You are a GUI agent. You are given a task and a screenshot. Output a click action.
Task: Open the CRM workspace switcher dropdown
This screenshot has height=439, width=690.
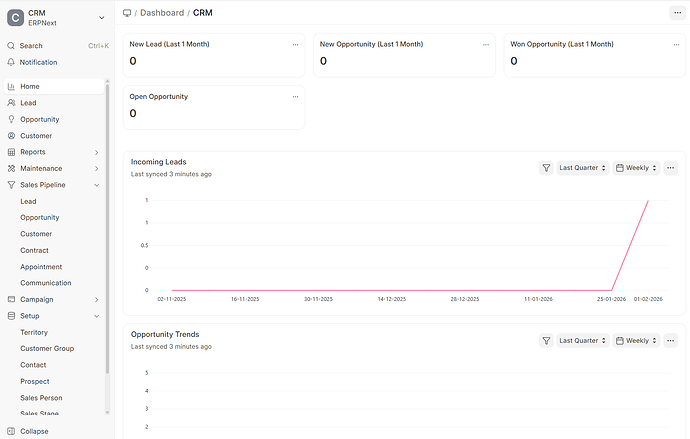[x=101, y=17]
